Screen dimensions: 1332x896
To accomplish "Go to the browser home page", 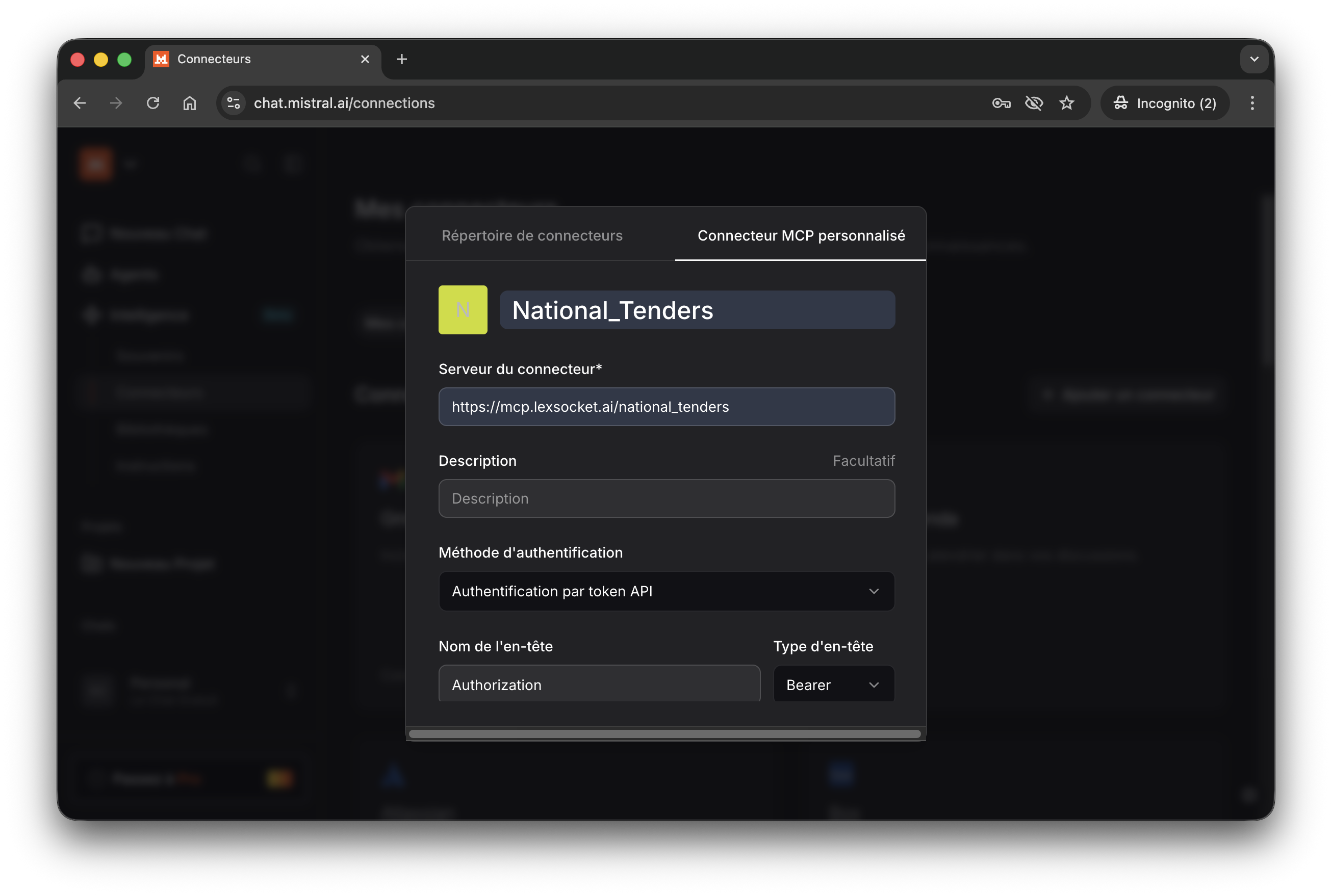I will 189,103.
